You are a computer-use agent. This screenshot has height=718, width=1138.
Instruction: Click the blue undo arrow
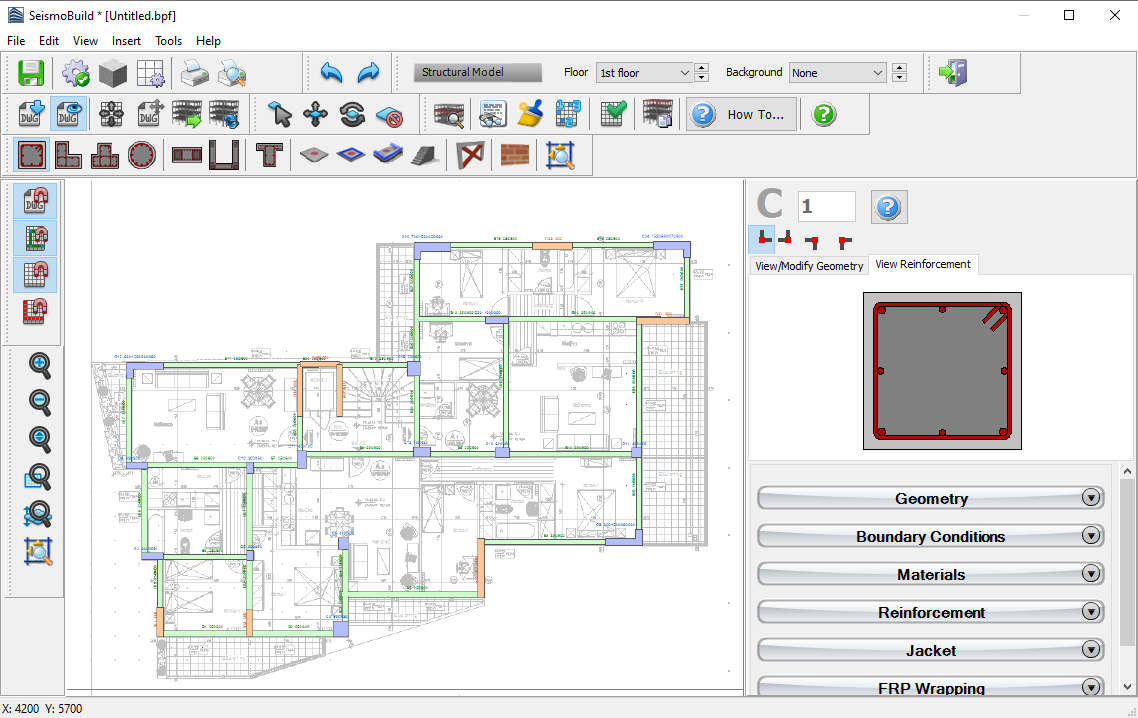(x=332, y=73)
